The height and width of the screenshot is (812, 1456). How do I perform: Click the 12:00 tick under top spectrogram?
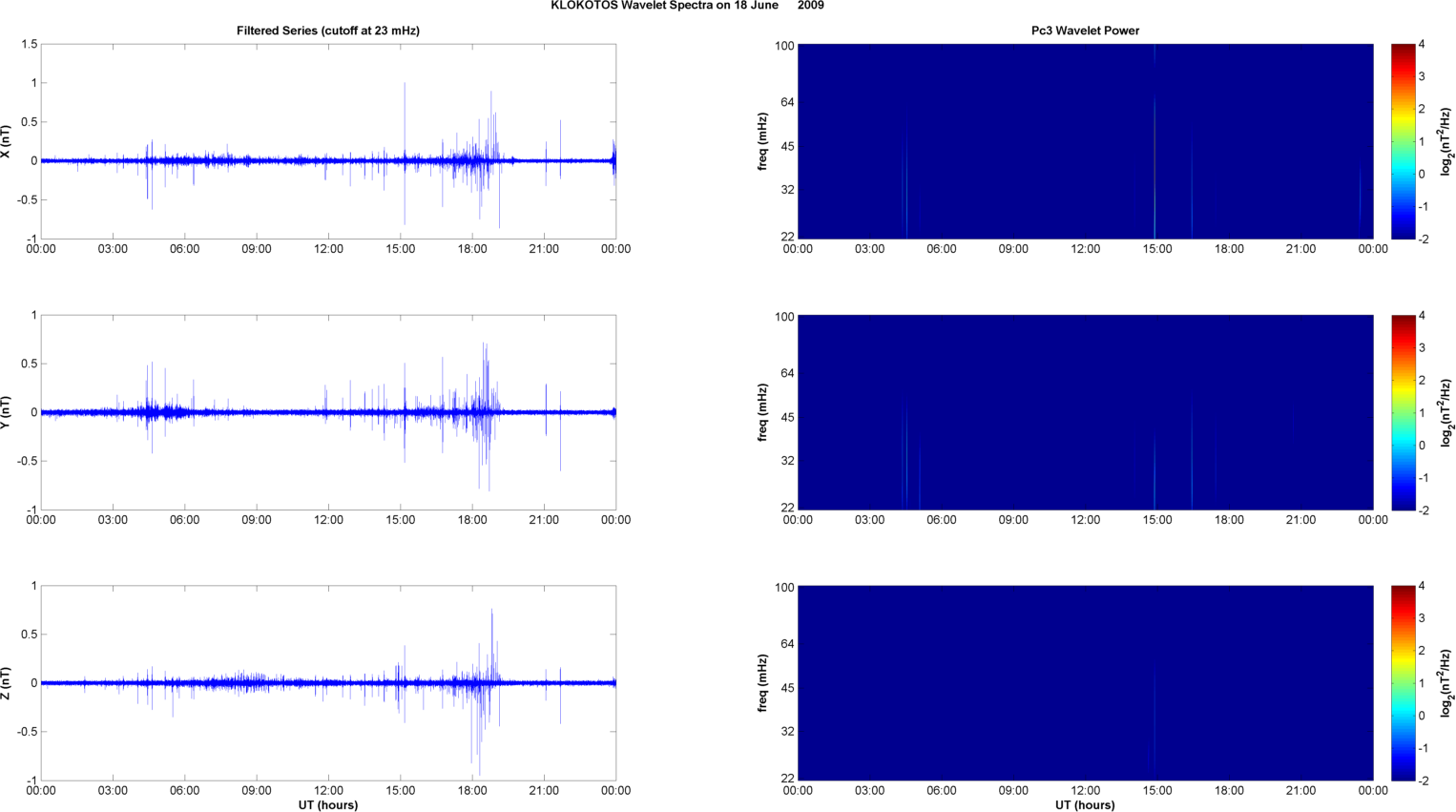pos(1085,249)
